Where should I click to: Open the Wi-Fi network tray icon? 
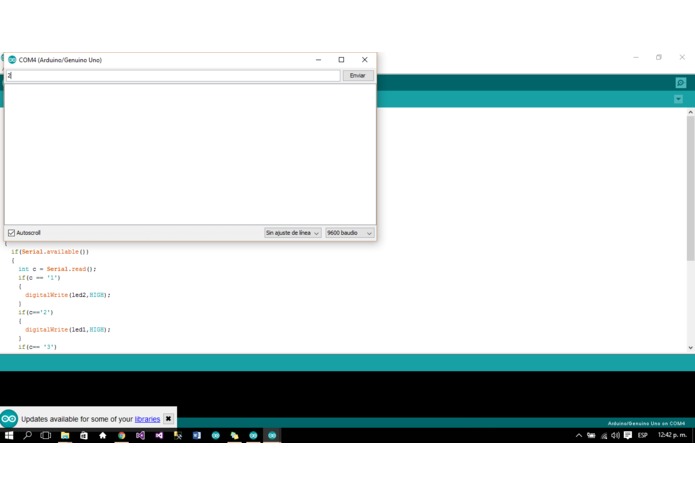pyautogui.click(x=604, y=436)
